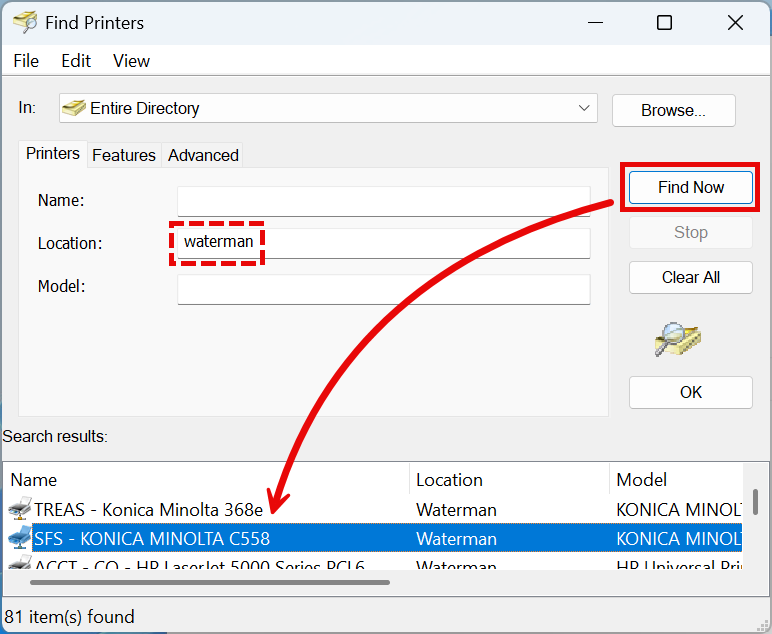This screenshot has height=634, width=772.
Task: Click the Model text field
Action: click(x=383, y=289)
